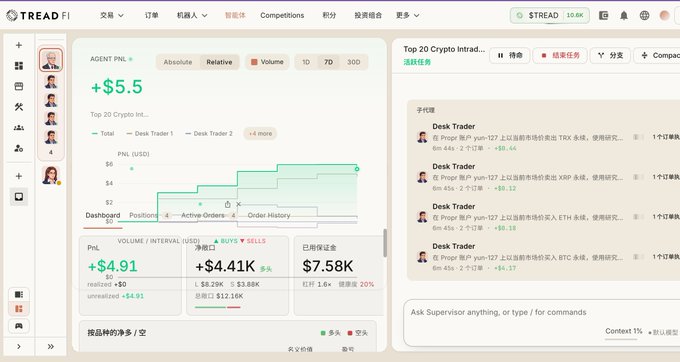The width and height of the screenshot is (680, 362).
Task: Click the dashboard panel vertical scrollbar
Action: 385,243
